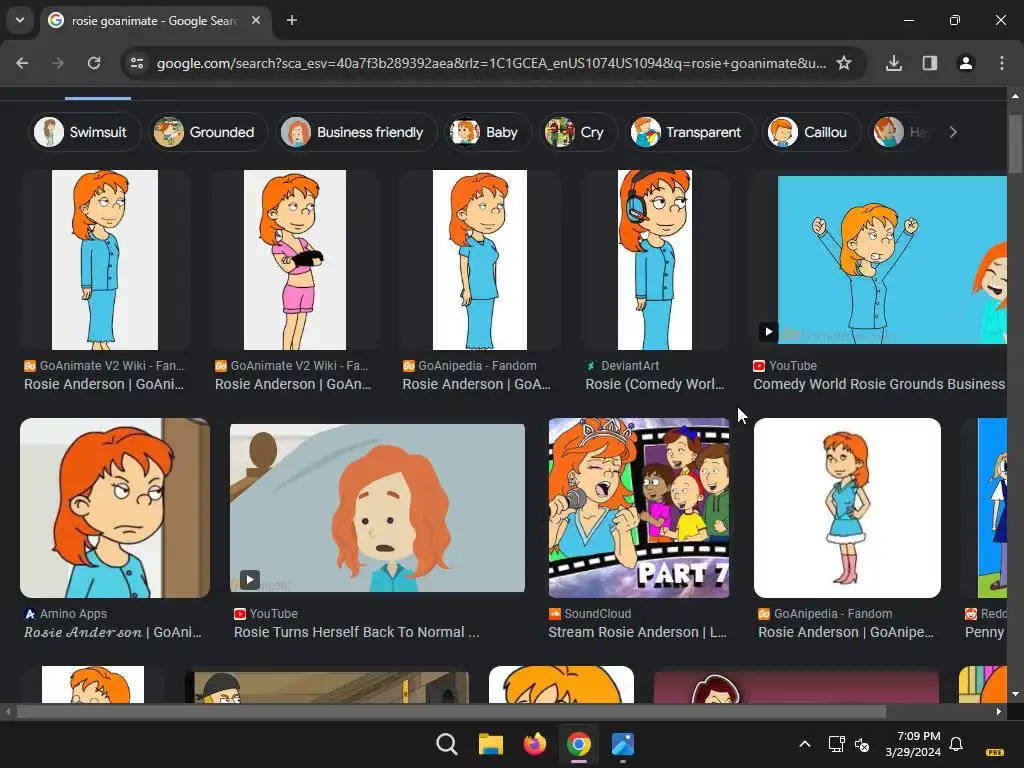Click 'Rosie Turns Herself Back To Normal' title

click(357, 632)
